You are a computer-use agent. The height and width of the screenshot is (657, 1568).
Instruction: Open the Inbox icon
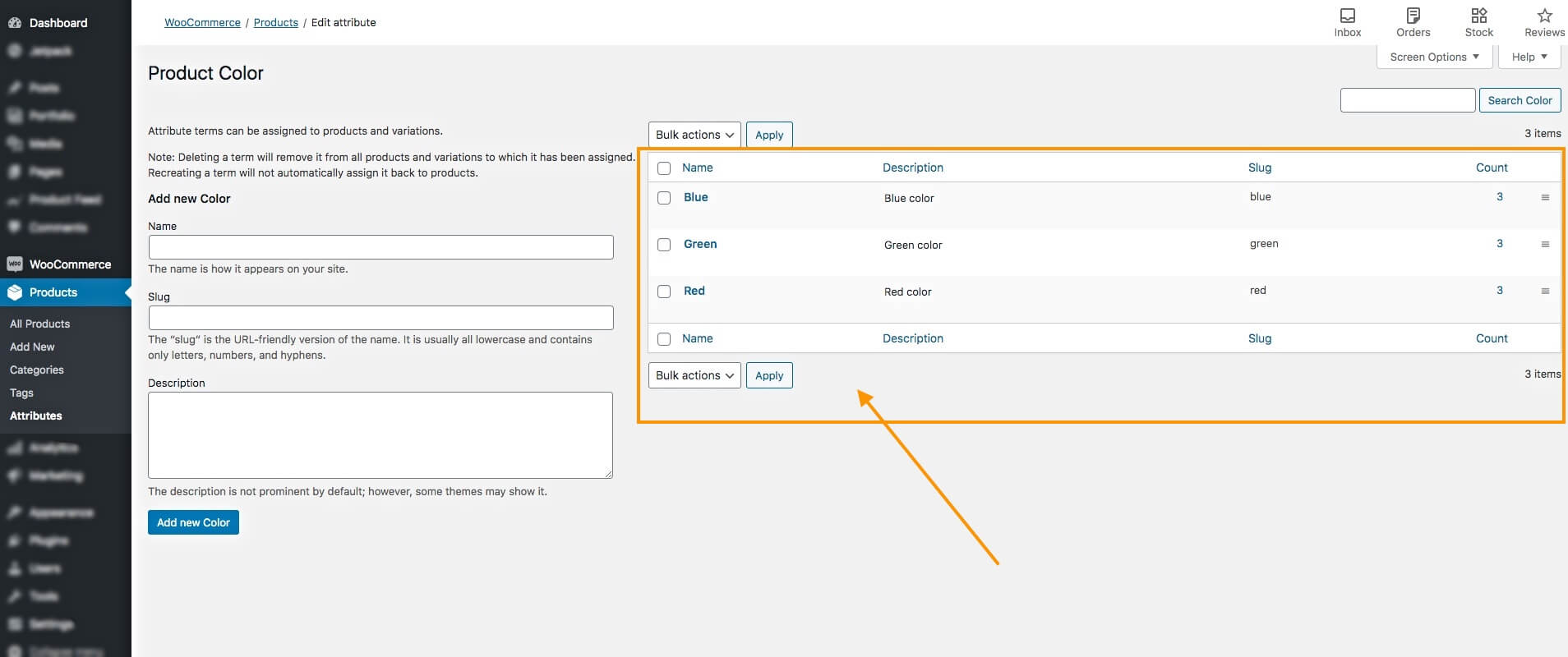(1347, 16)
